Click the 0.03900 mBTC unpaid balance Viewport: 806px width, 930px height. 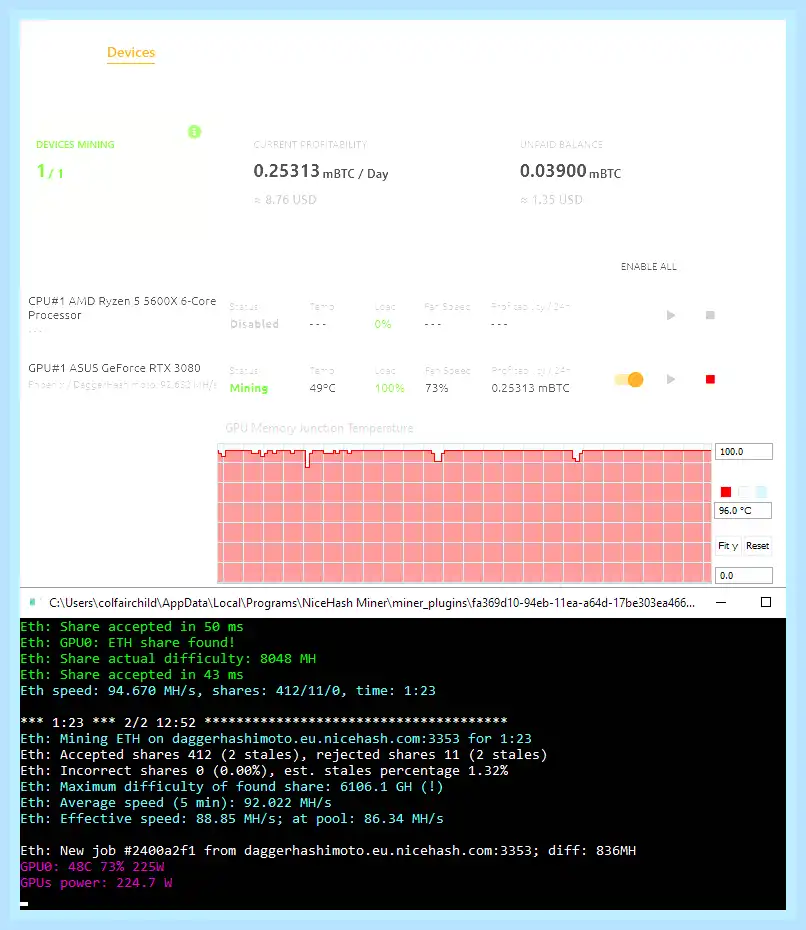(x=571, y=172)
